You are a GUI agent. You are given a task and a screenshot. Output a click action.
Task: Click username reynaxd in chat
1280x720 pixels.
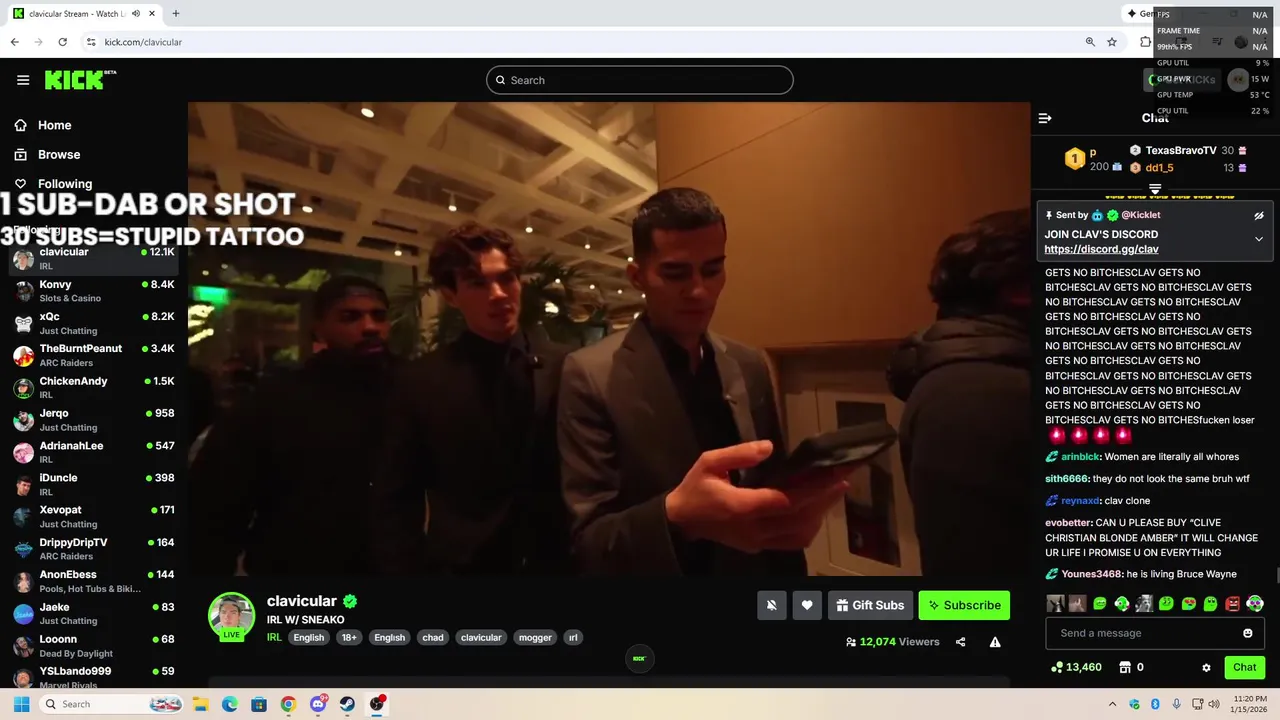(x=1079, y=501)
